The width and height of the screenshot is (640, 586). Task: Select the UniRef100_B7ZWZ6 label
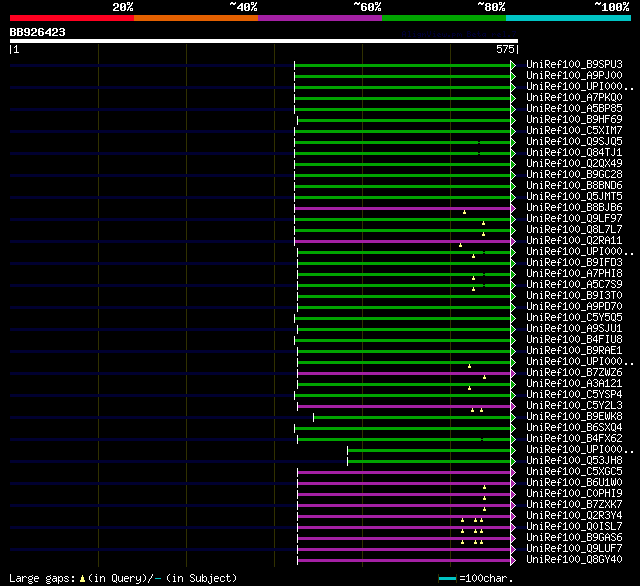574,373
